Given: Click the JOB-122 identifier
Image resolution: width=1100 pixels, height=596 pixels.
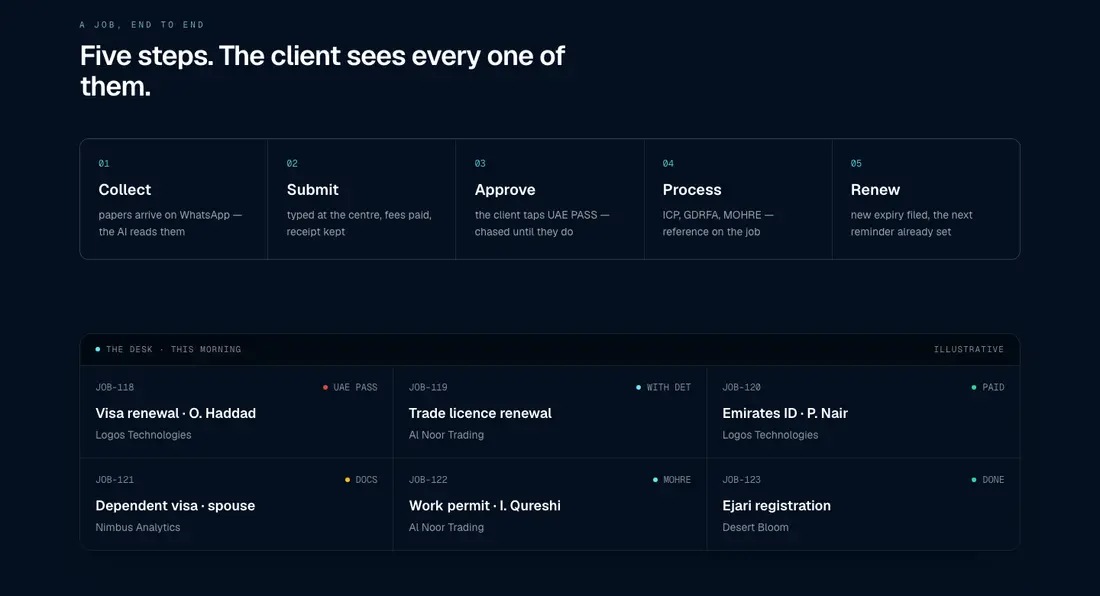Looking at the screenshot, I should tap(428, 480).
